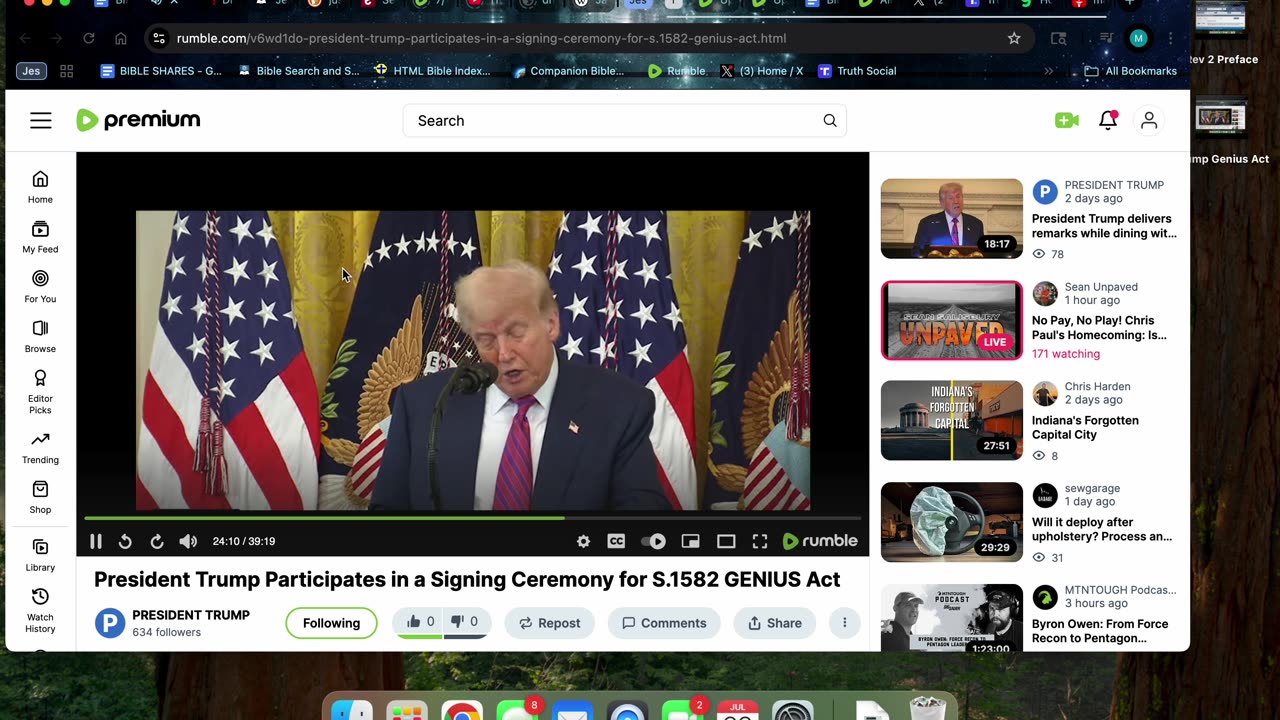Like the video with thumbs up
1280x720 pixels.
(420, 622)
